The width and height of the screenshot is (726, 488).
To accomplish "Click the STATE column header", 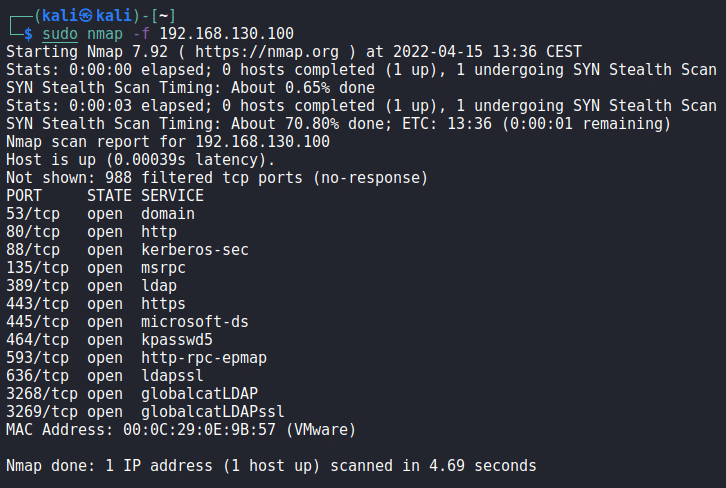I will [109, 196].
